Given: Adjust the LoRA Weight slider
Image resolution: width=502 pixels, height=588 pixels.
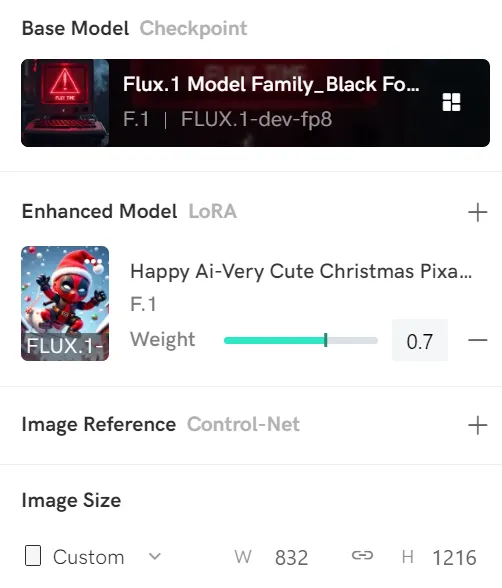Looking at the screenshot, I should point(301,340).
